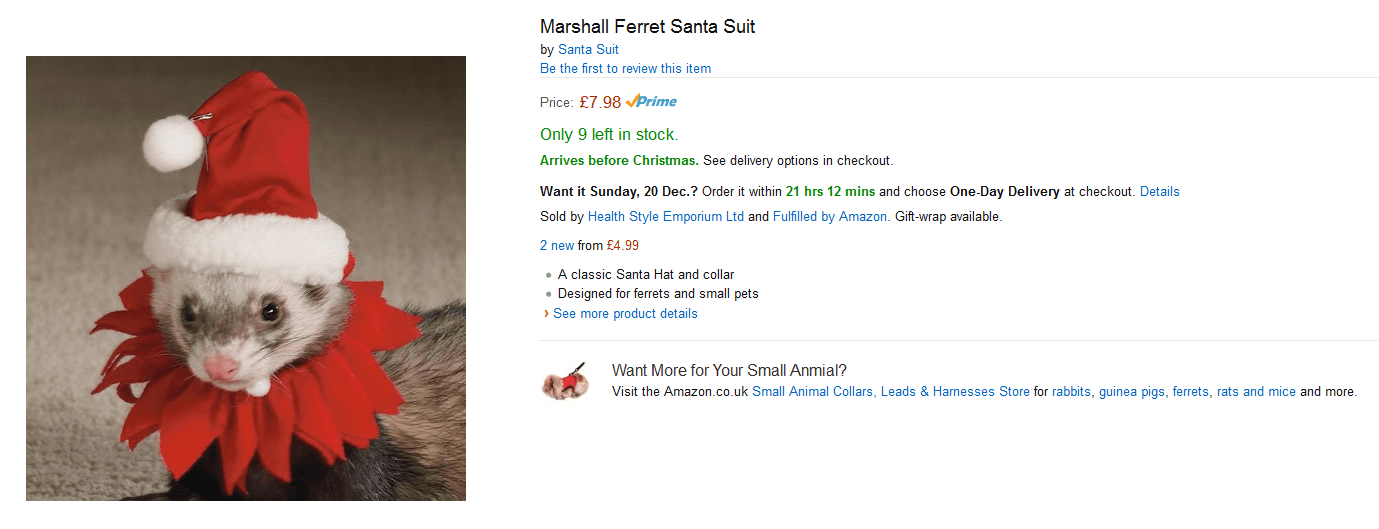Click the Details link for delivery
This screenshot has height=529, width=1379.
[1159, 191]
